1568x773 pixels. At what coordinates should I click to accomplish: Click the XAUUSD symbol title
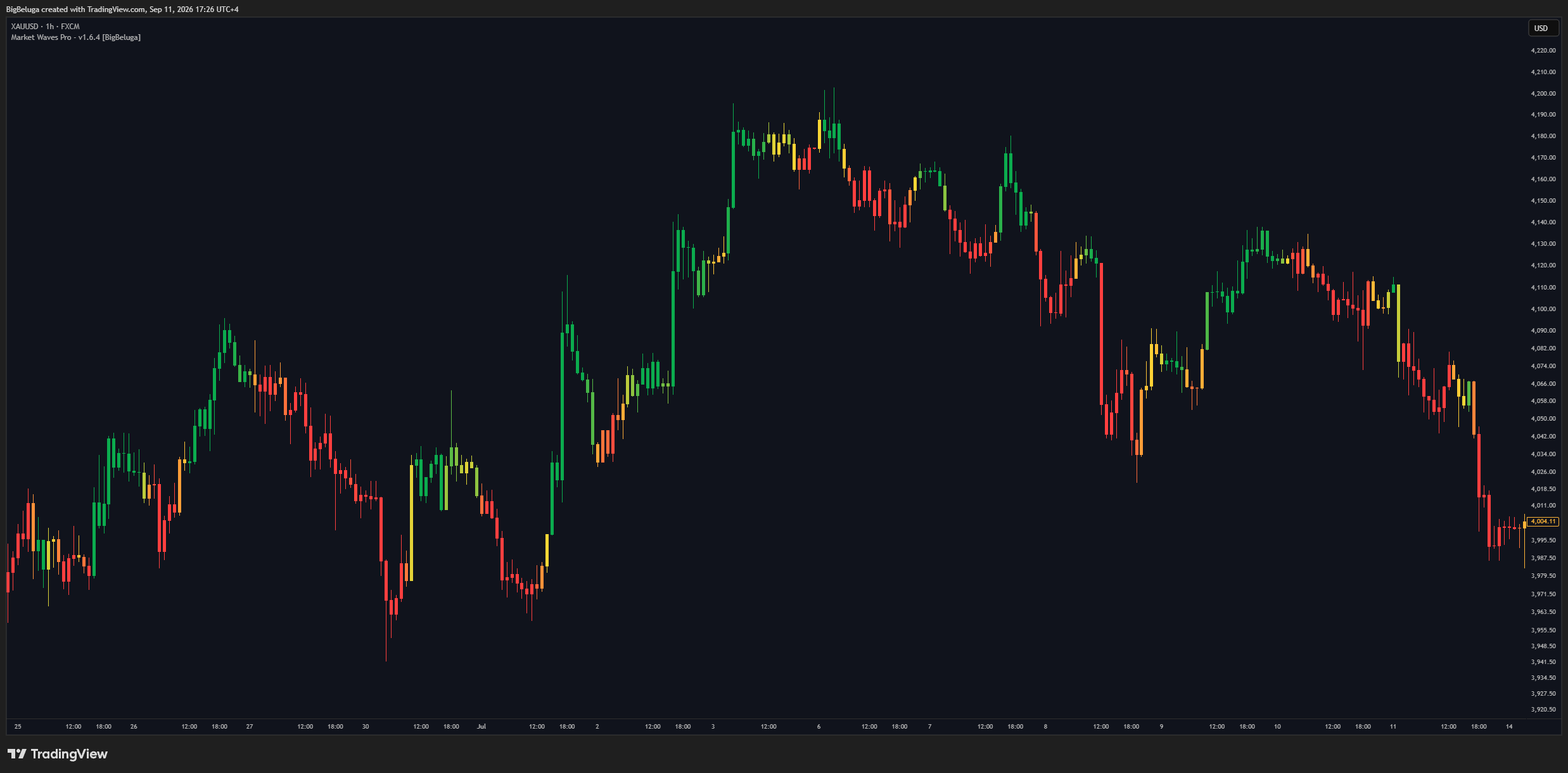tap(46, 27)
